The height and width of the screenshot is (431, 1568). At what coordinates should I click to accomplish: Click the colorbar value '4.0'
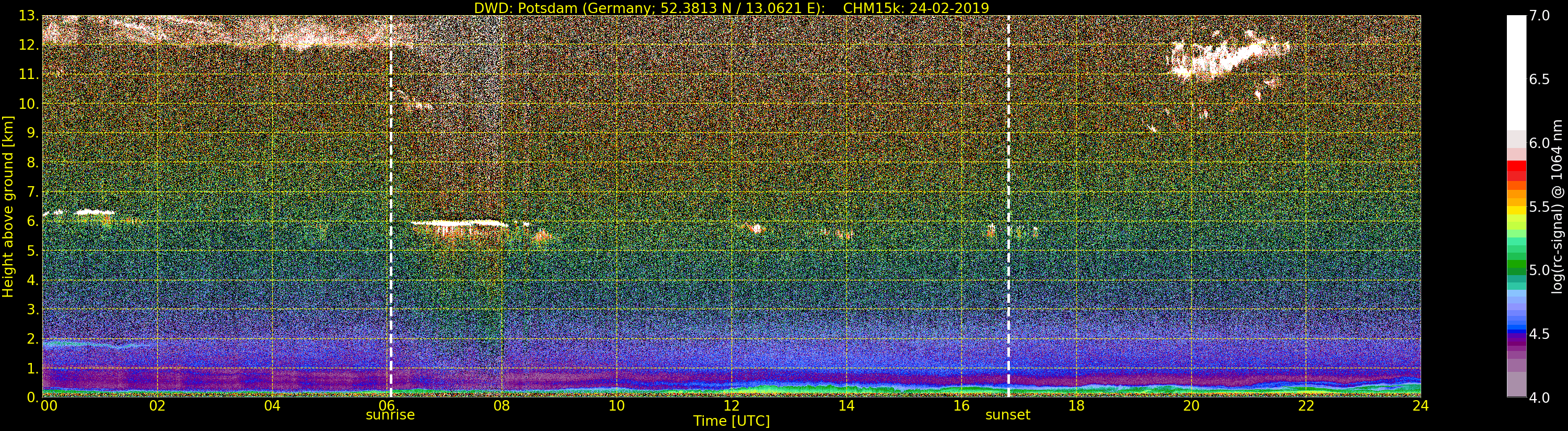pyautogui.click(x=1539, y=398)
